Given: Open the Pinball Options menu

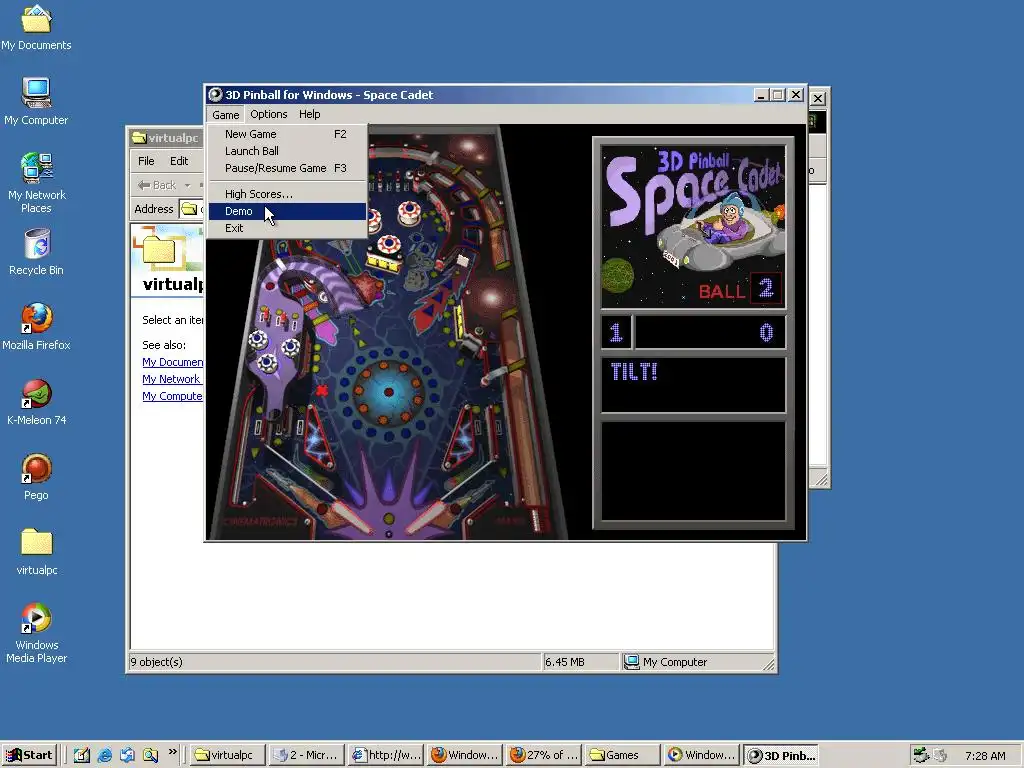Looking at the screenshot, I should [x=268, y=114].
